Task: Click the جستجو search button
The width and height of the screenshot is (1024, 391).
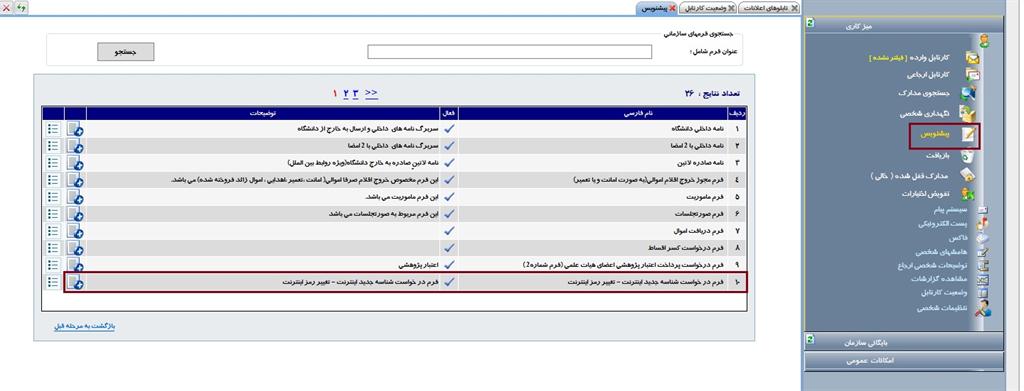Action: pyautogui.click(x=126, y=52)
